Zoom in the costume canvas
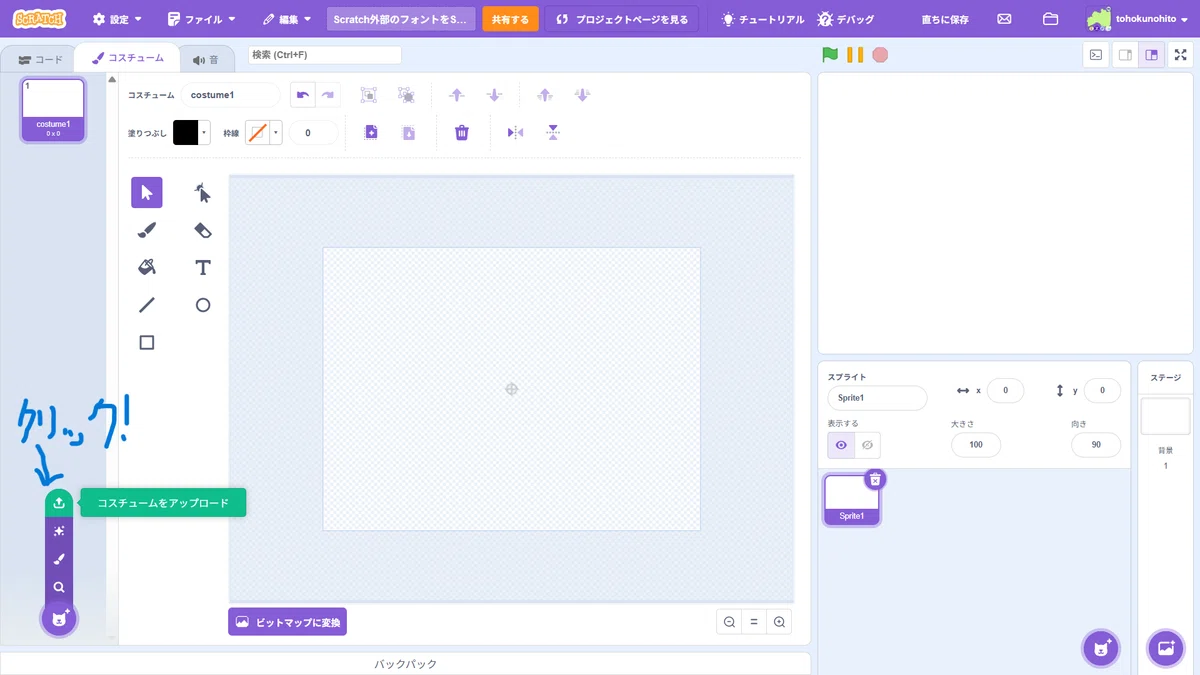This screenshot has height=675, width=1200. click(779, 622)
